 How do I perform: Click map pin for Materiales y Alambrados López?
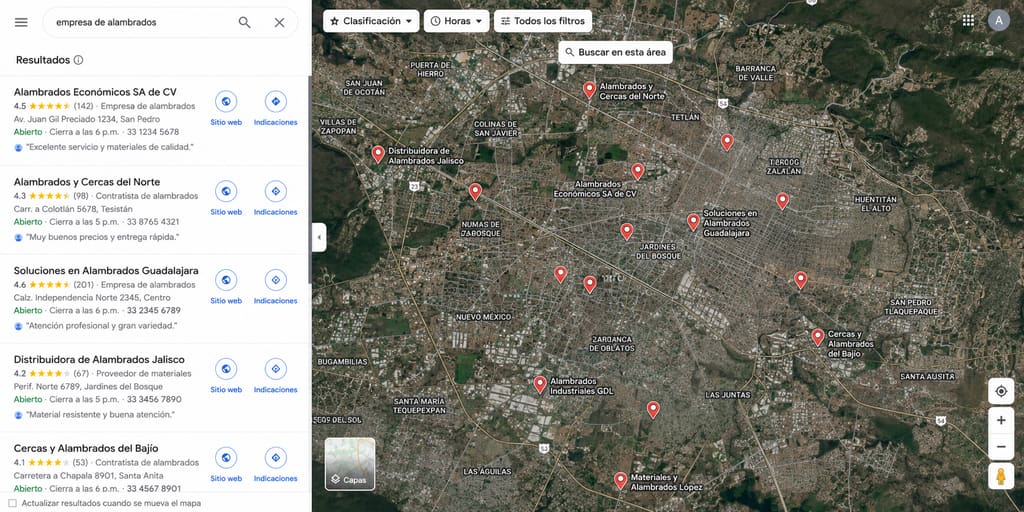620,481
